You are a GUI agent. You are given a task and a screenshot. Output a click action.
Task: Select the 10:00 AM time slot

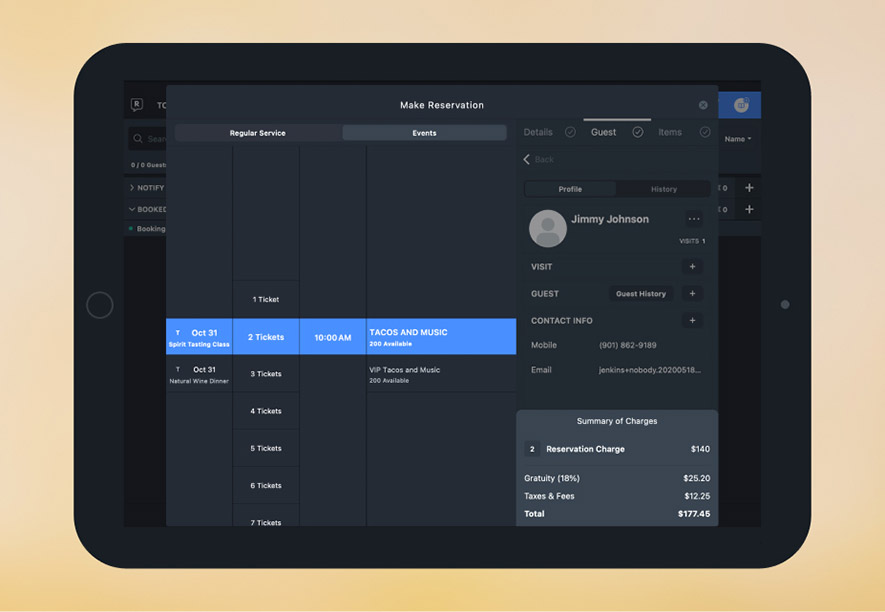tap(333, 337)
